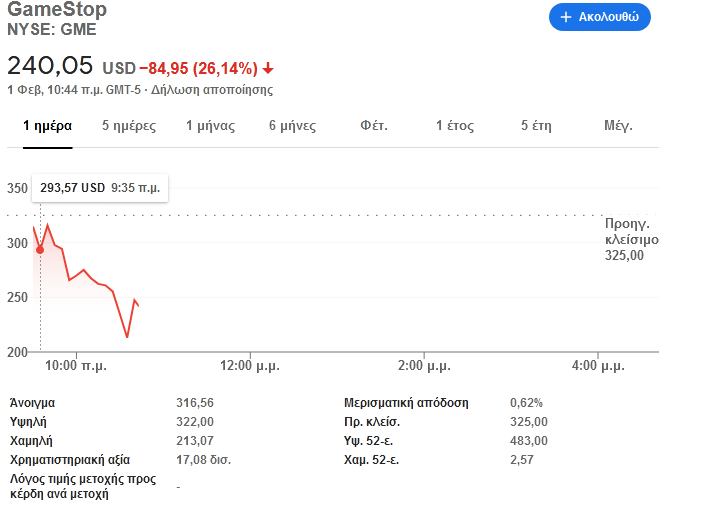This screenshot has width=708, height=515.
Task: Click the 350 y-axis label
Action: click(17, 188)
